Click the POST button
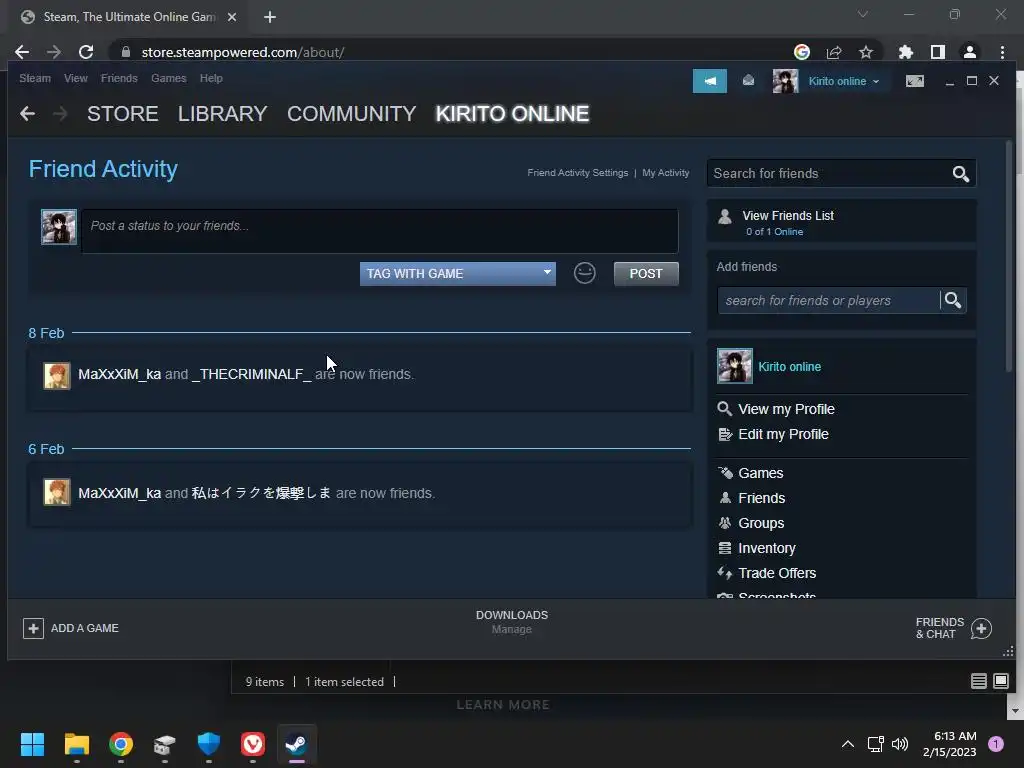The image size is (1024, 768). [x=646, y=274]
